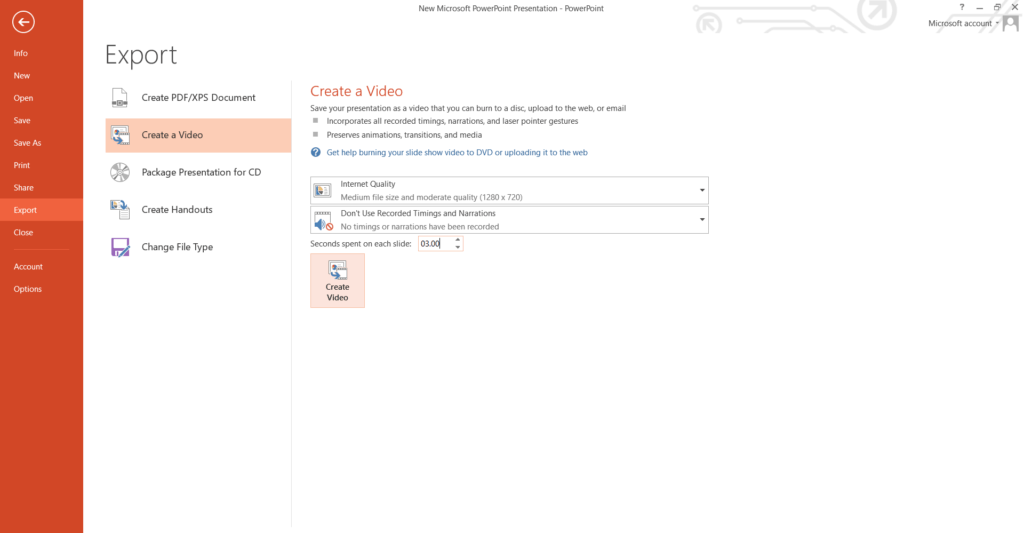This screenshot has width=1024, height=533.
Task: Go to Print in the sidebar
Action: [22, 165]
